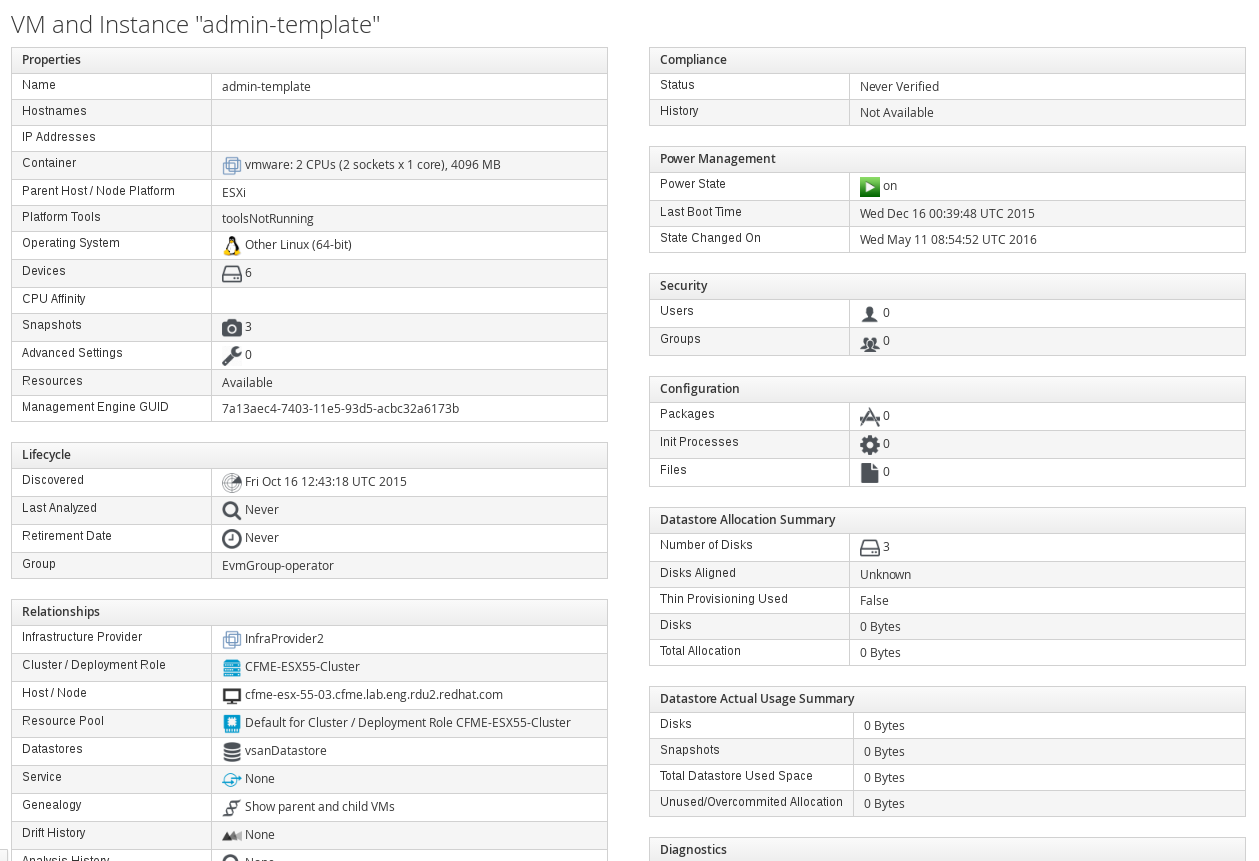
Task: Click Show parent and child VMs
Action: click(320, 807)
